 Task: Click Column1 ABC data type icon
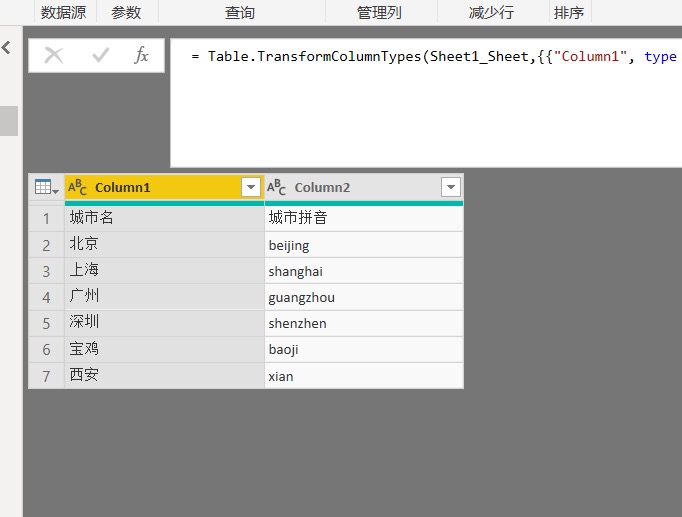pyautogui.click(x=77, y=187)
